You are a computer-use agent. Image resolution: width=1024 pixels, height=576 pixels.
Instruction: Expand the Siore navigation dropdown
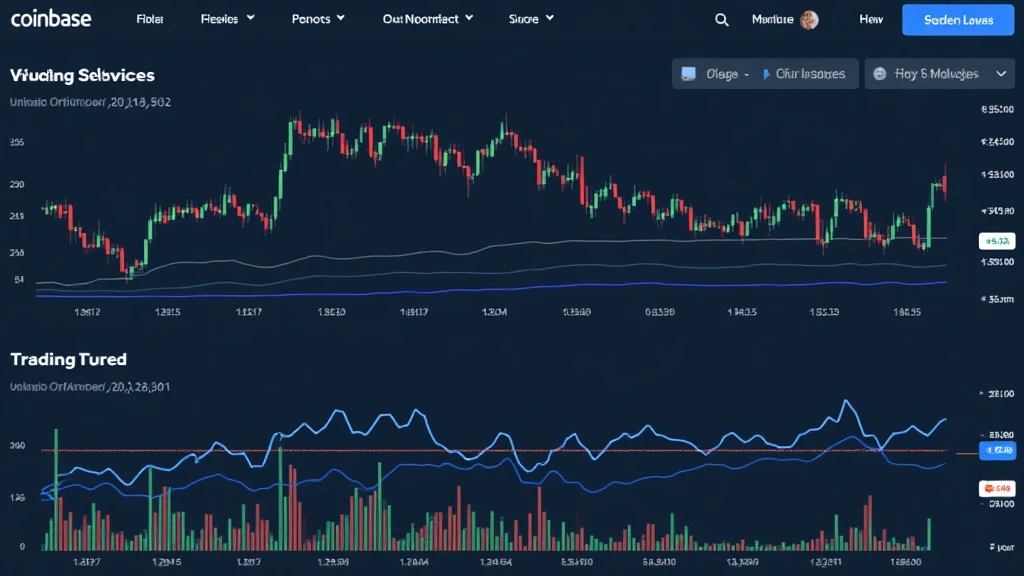(x=531, y=19)
